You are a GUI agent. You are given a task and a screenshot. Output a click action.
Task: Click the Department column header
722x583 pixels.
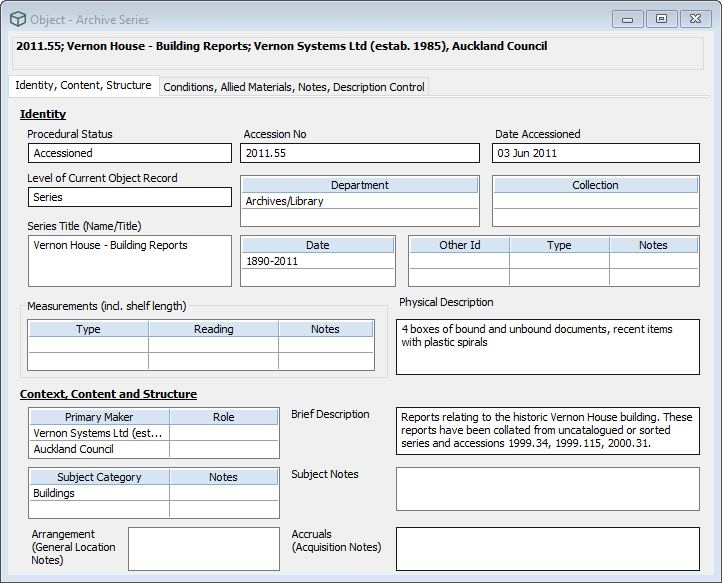360,185
